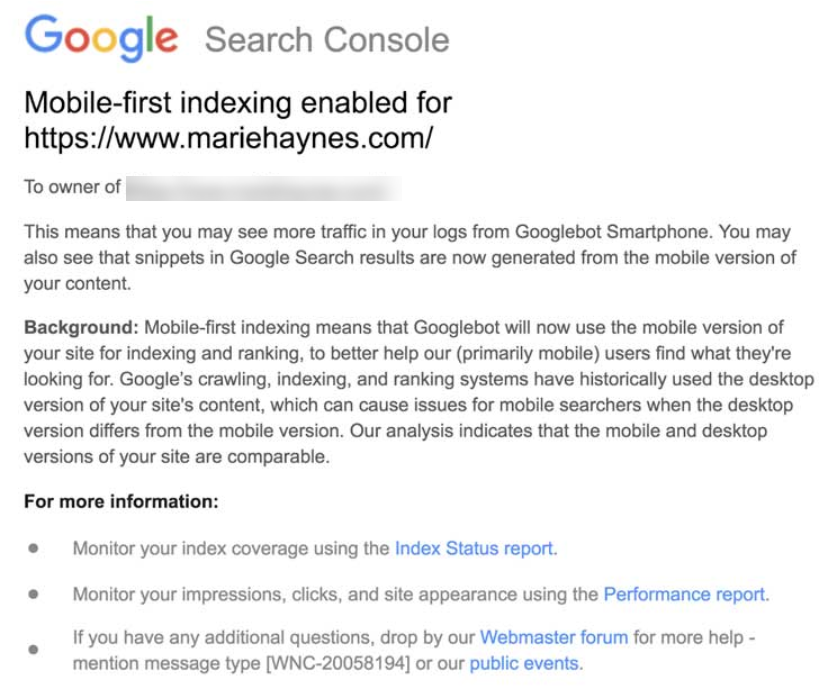Follow the public events link
This screenshot has height=698, width=835.
524,663
